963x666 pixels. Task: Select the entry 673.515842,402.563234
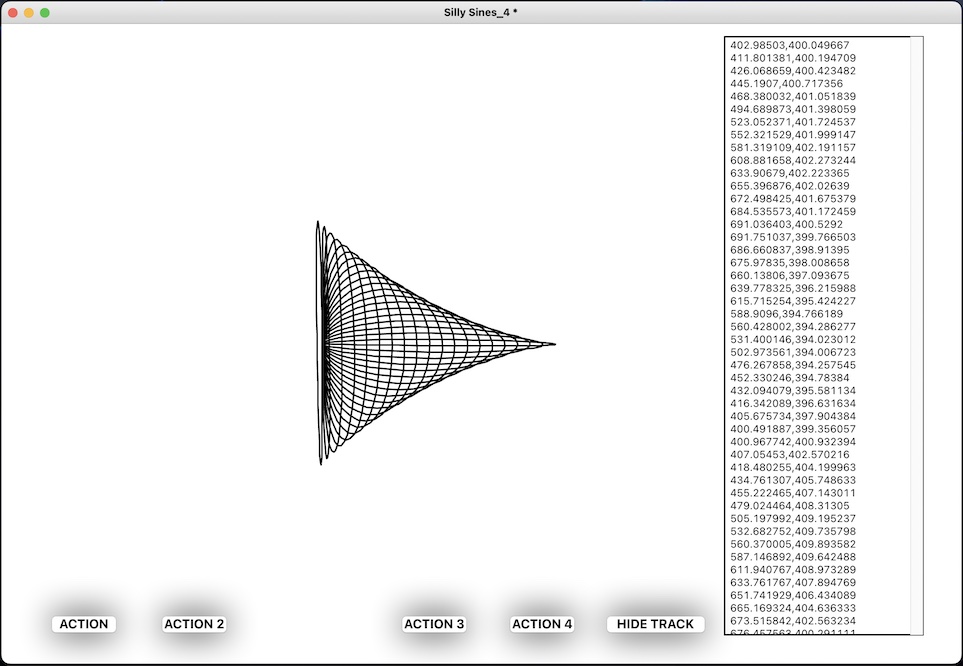790,621
